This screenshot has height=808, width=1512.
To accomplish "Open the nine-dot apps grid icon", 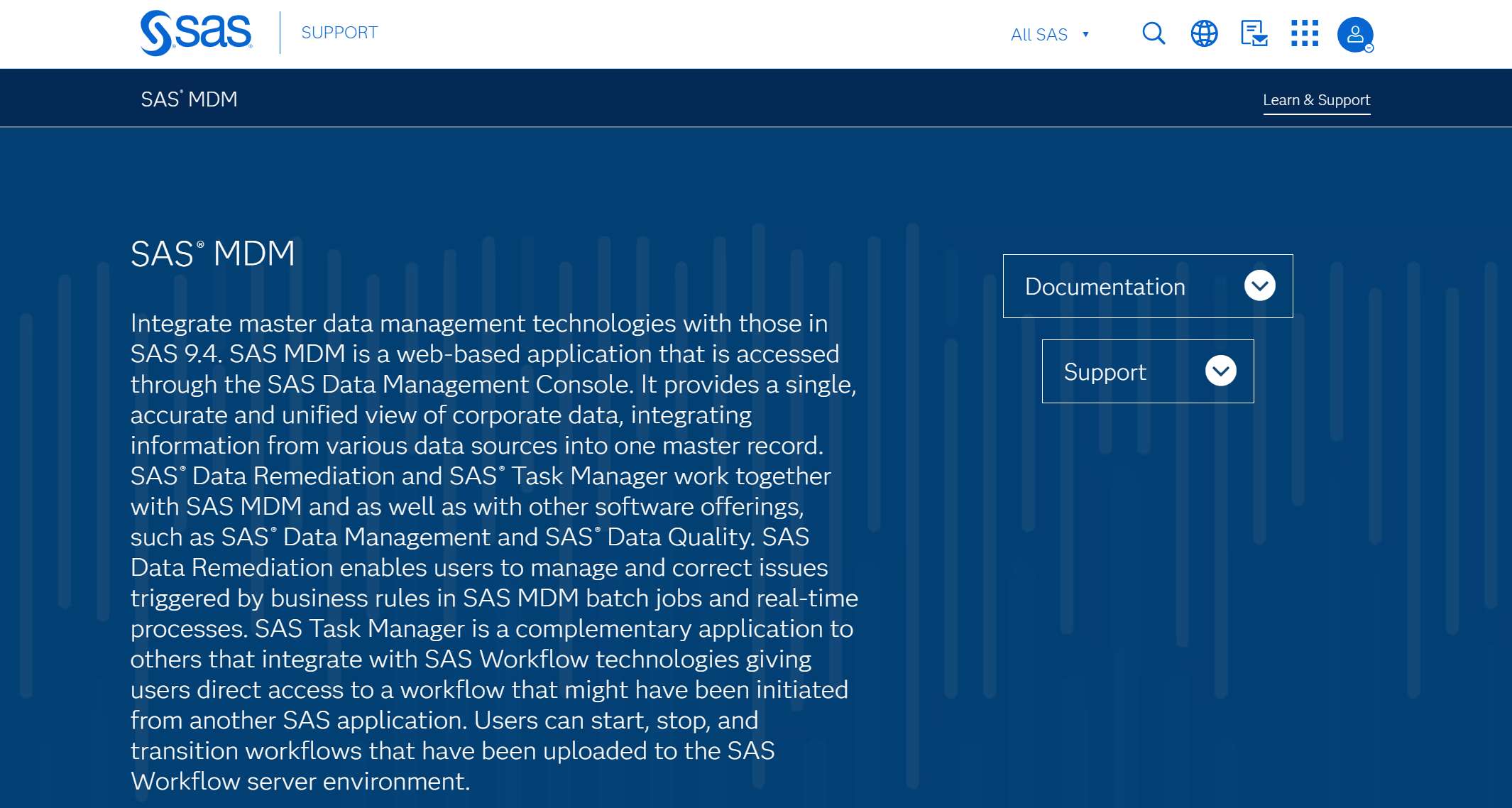I will [1305, 33].
